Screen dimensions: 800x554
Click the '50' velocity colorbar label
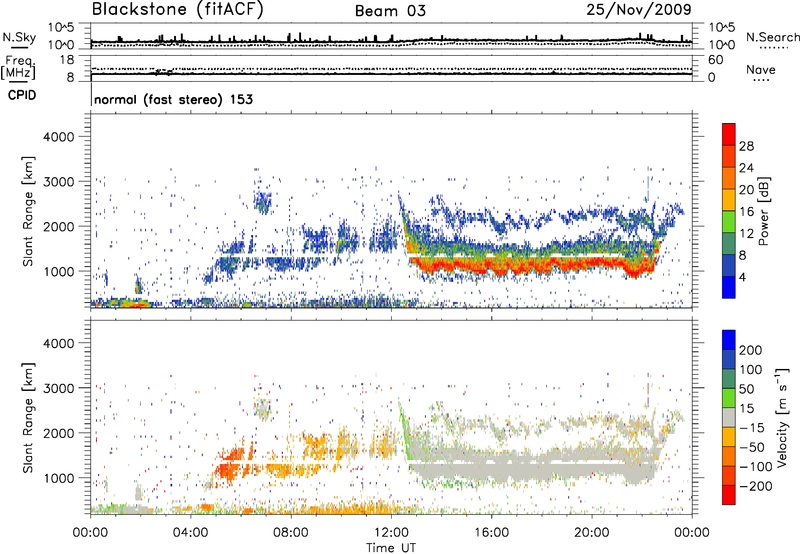746,389
